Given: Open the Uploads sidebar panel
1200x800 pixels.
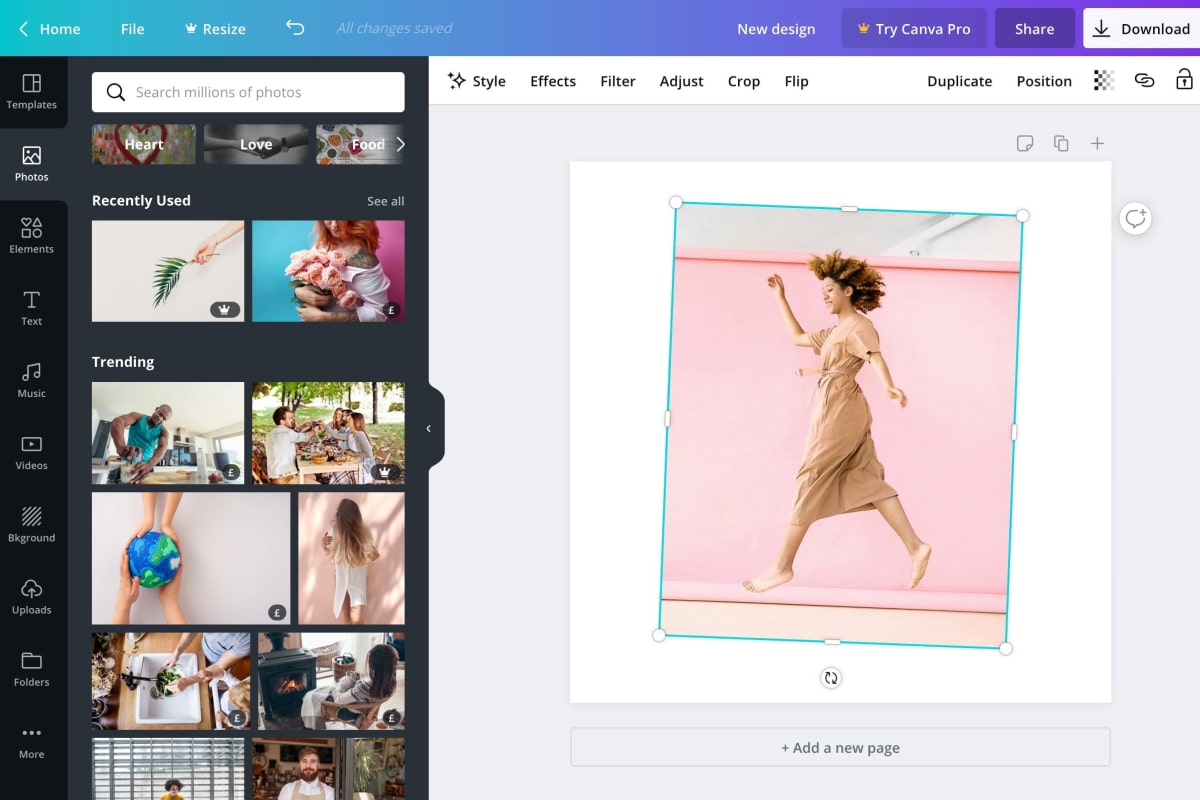Looking at the screenshot, I should 32,597.
